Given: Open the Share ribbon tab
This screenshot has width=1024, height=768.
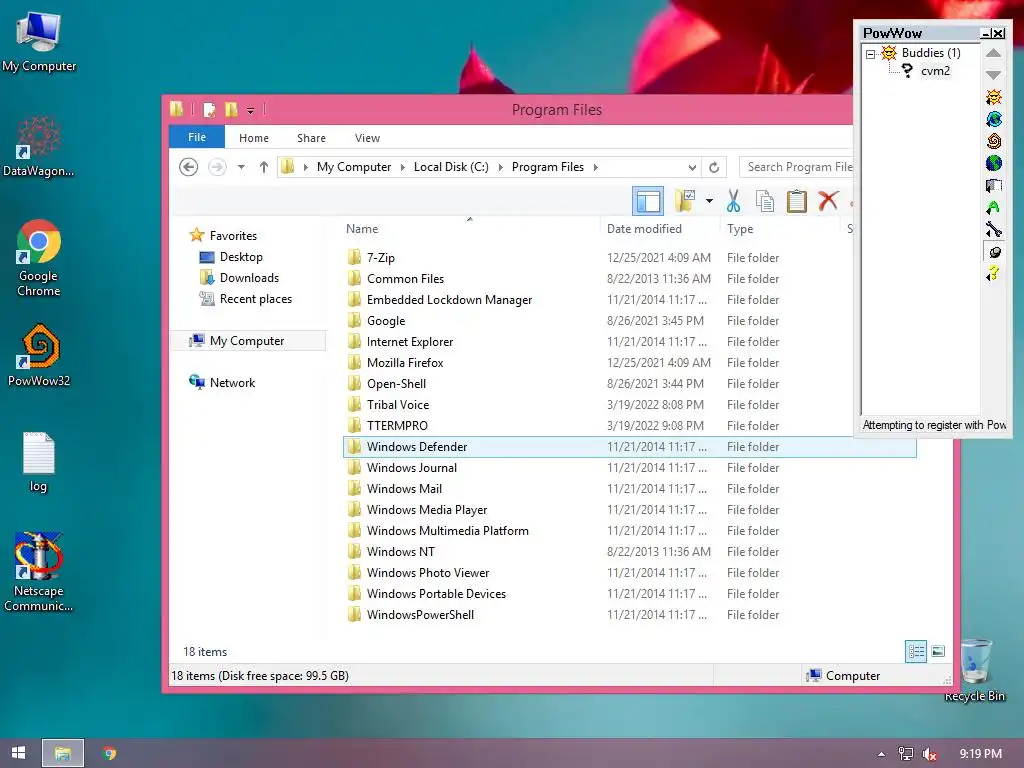Looking at the screenshot, I should [x=312, y=138].
